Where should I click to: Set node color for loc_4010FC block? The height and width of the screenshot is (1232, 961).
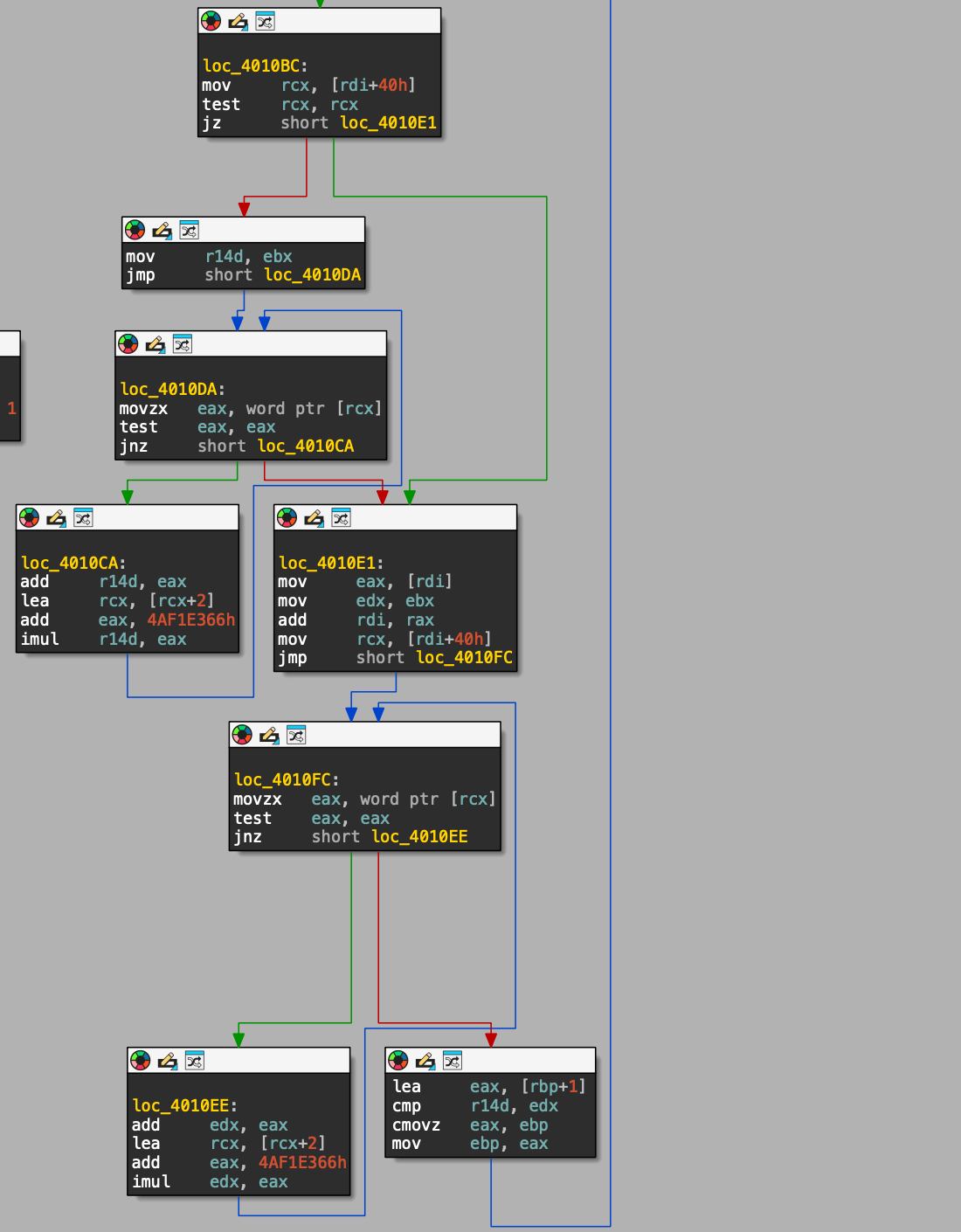click(x=243, y=735)
